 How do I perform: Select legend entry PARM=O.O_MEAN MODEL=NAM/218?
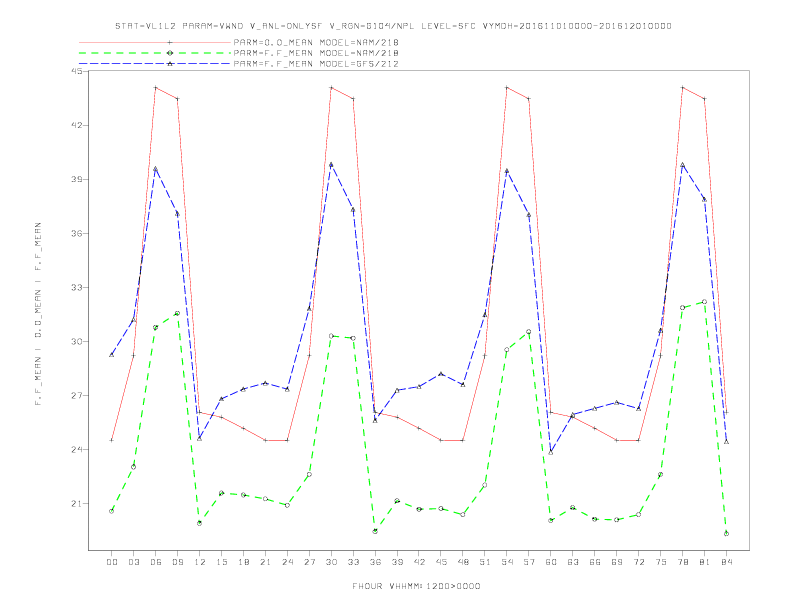coord(316,42)
